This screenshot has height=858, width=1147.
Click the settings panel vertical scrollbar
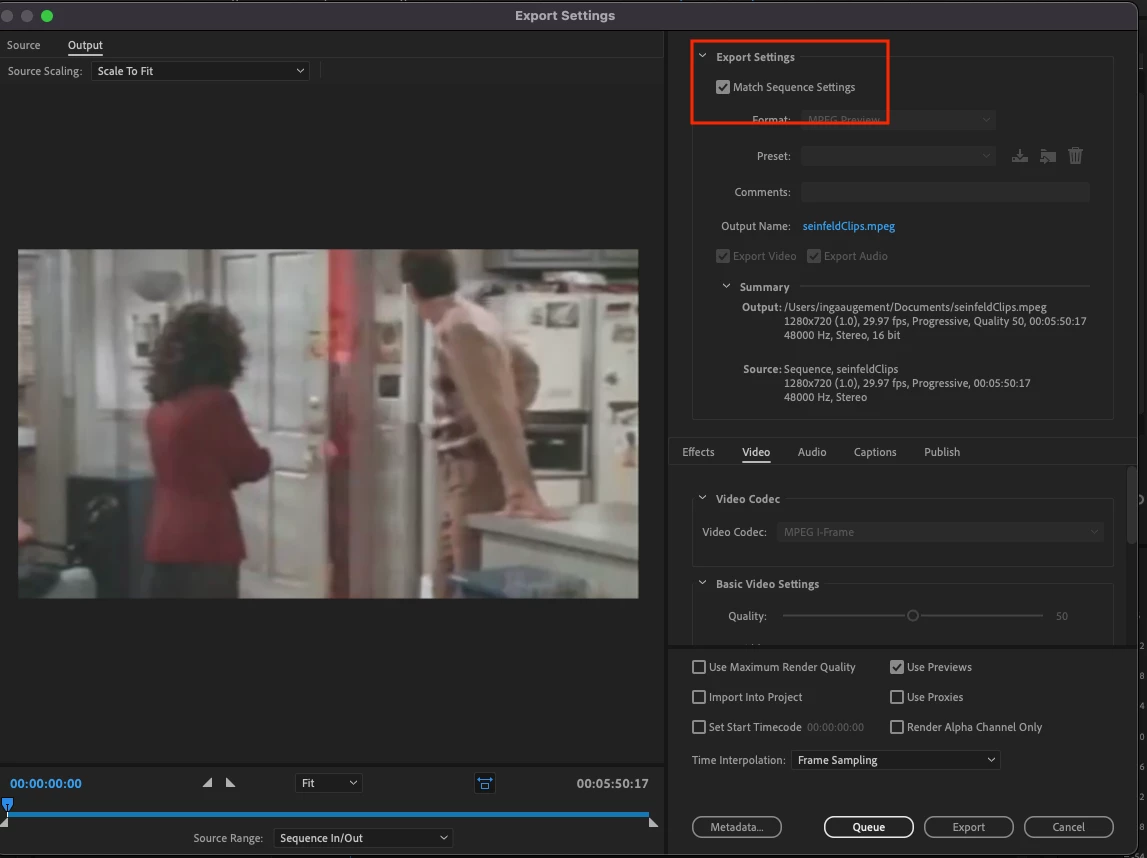pos(1132,505)
